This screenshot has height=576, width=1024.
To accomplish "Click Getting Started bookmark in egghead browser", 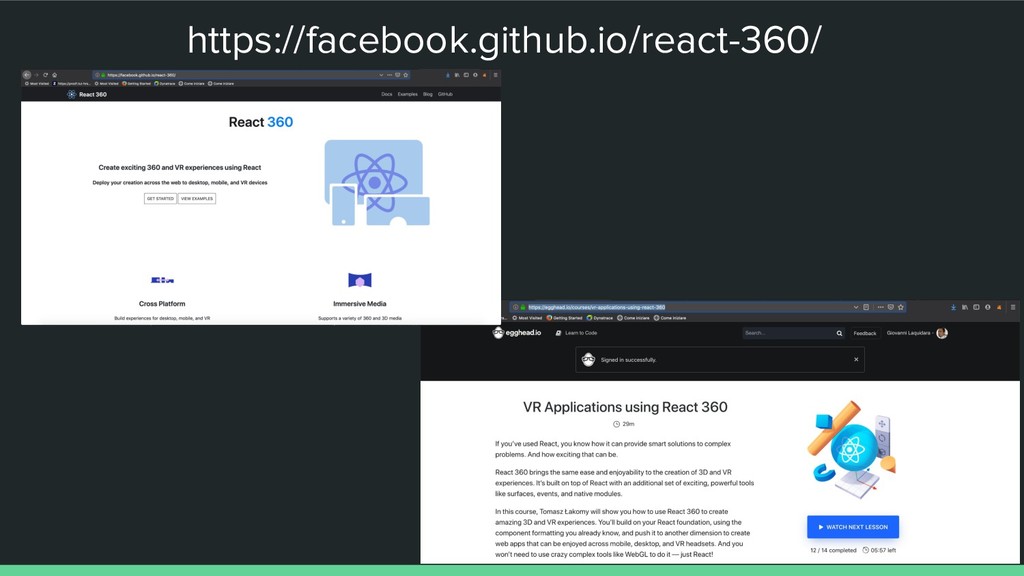I will [x=564, y=318].
